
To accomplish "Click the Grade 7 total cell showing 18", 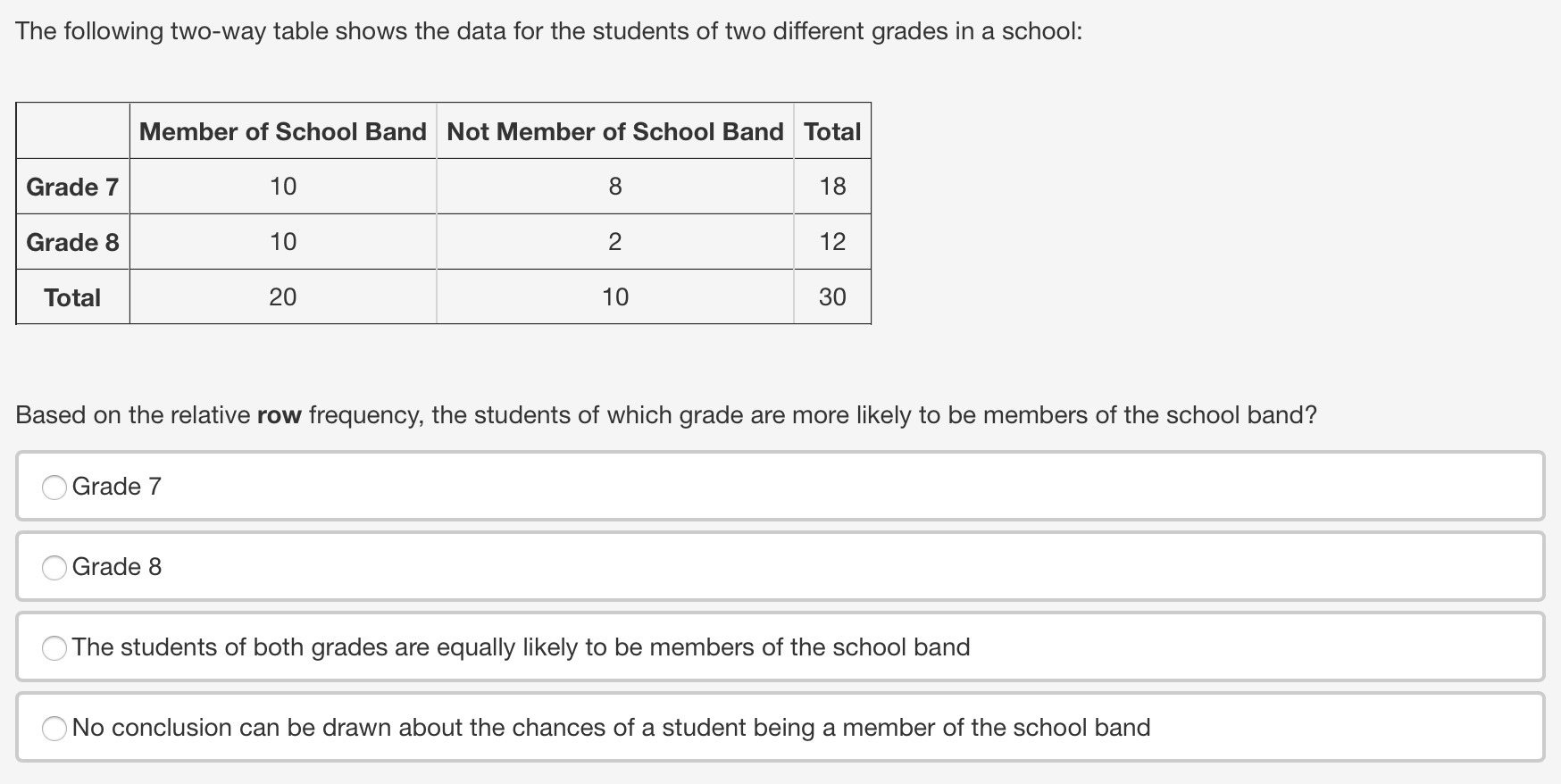I will 831,187.
